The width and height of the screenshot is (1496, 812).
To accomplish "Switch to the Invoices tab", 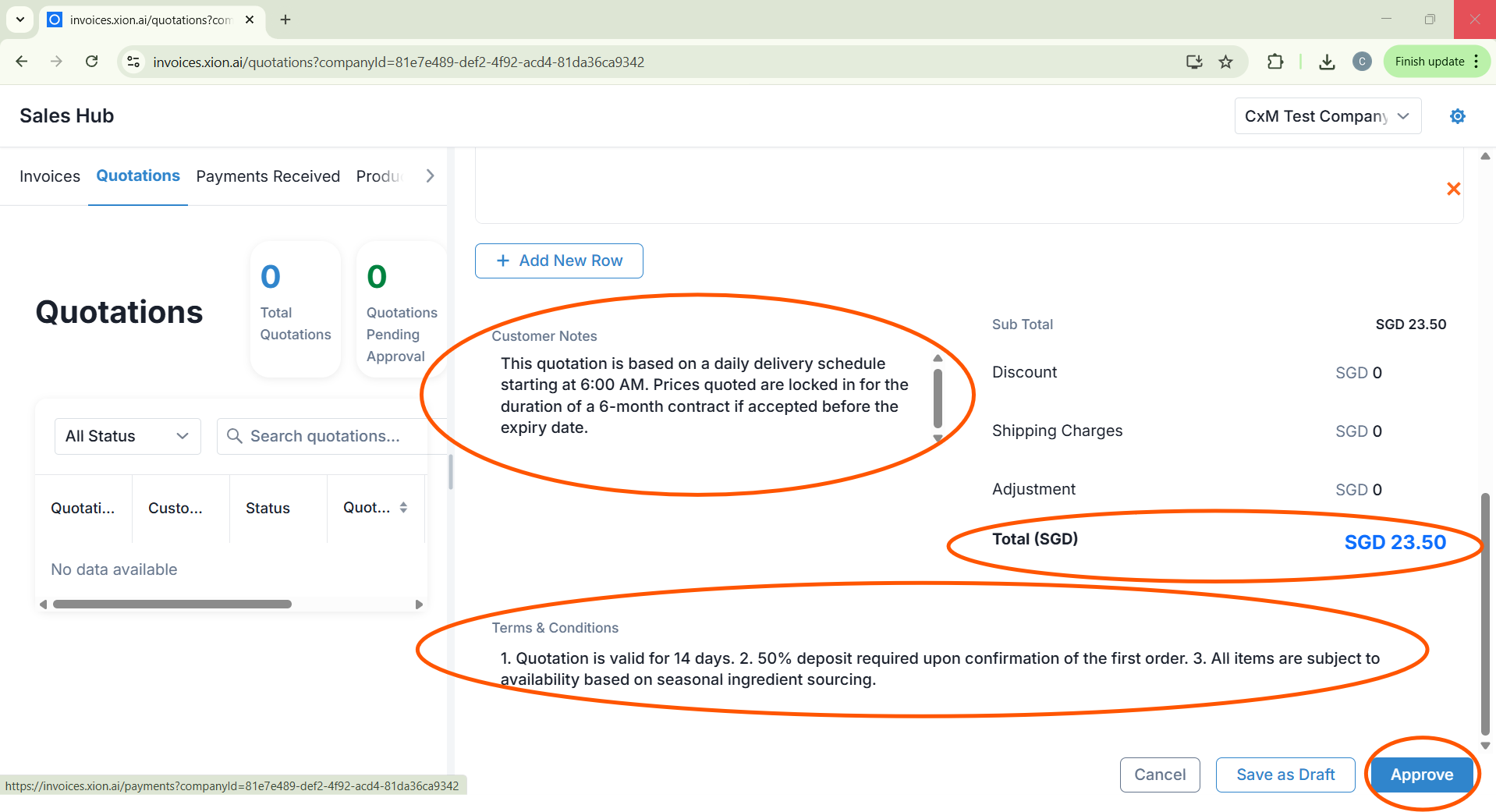I will (x=50, y=176).
